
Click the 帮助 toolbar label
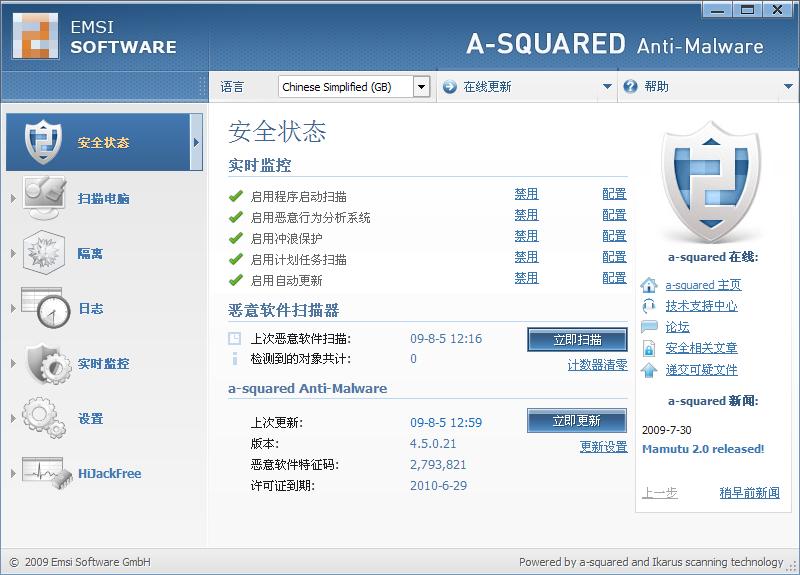click(x=656, y=86)
